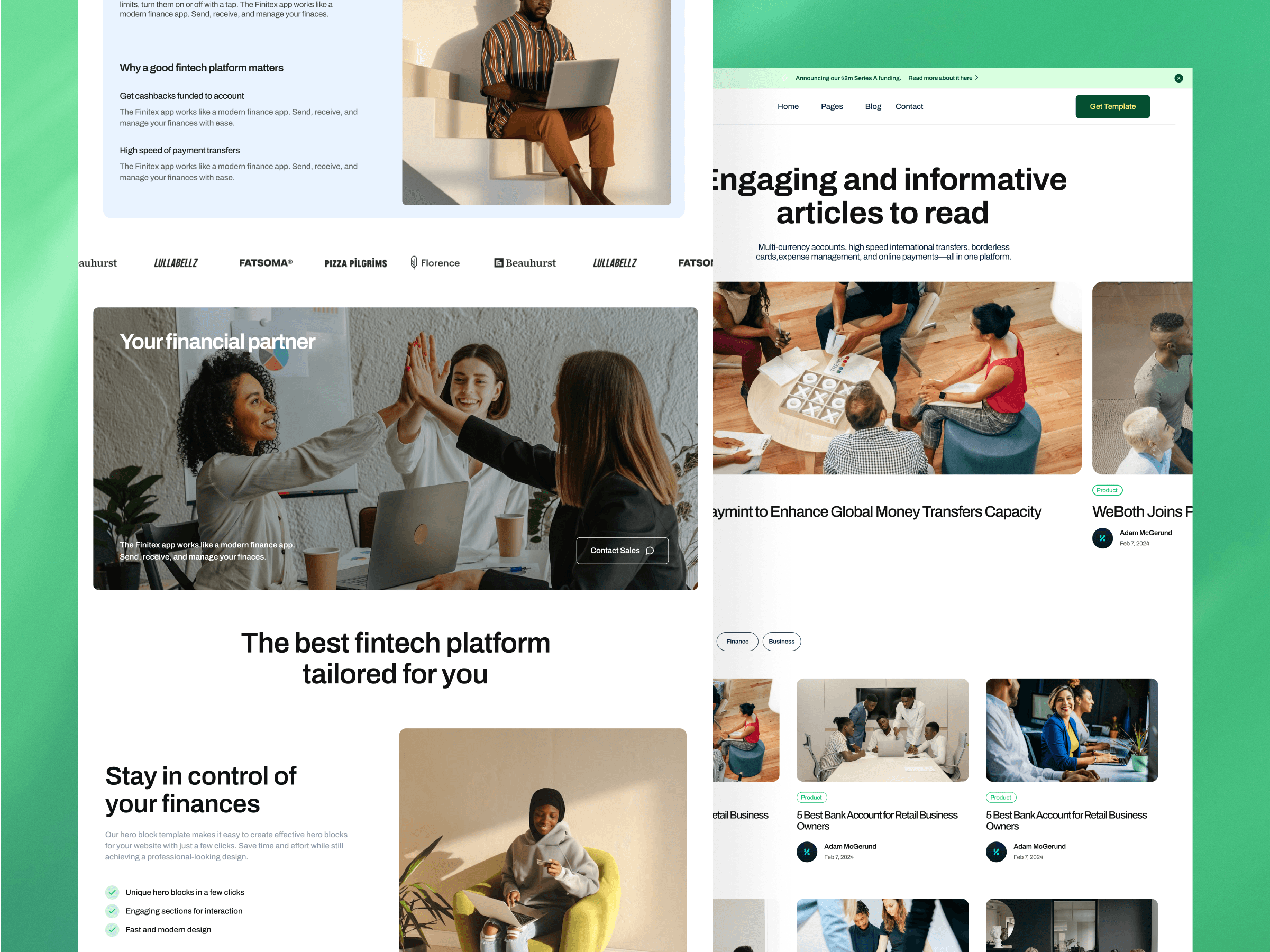Screen dimensions: 1270x952
Task: Click the Product badge icon on bank account article
Action: tap(811, 797)
